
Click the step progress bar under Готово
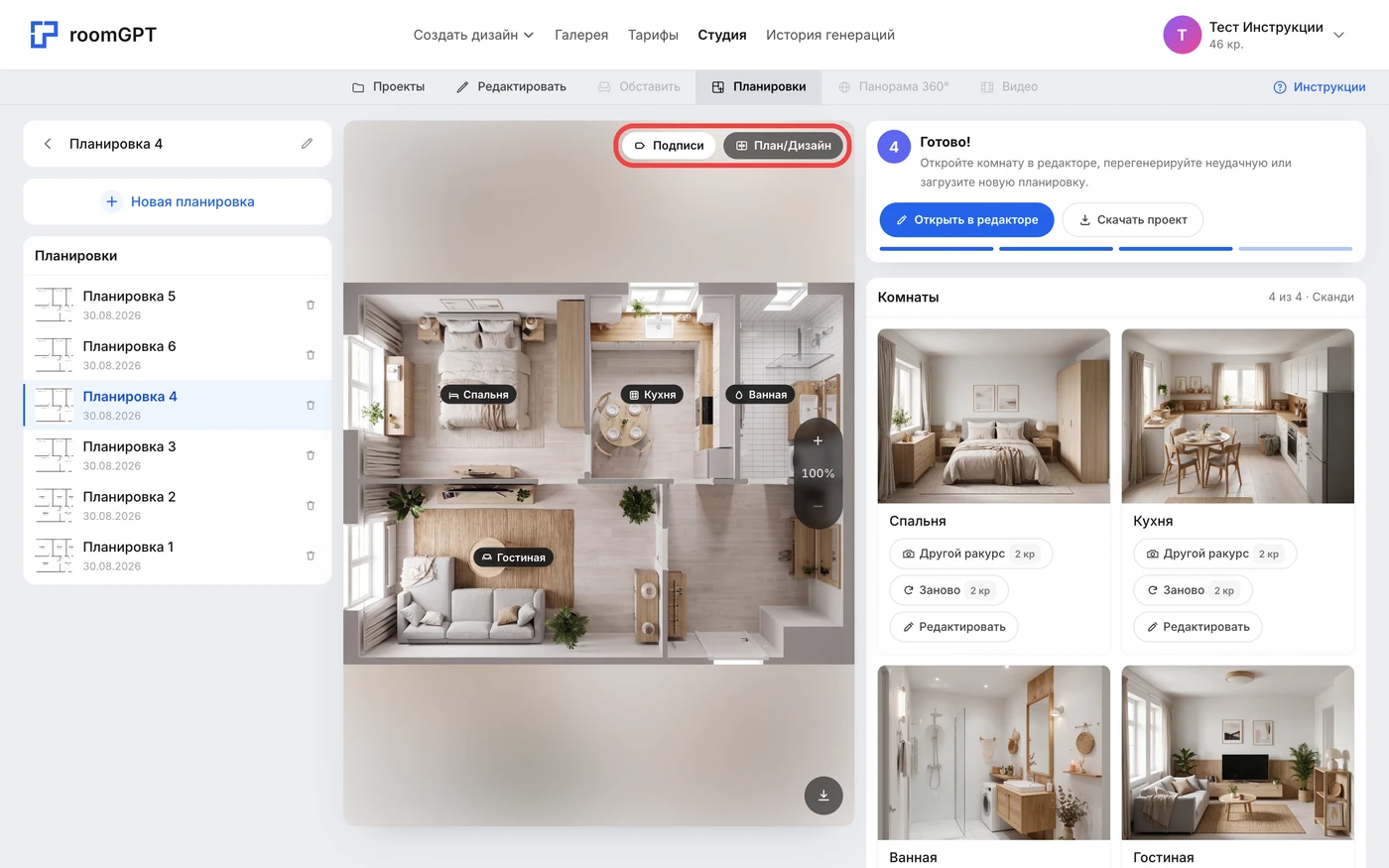pyautogui.click(x=1115, y=249)
